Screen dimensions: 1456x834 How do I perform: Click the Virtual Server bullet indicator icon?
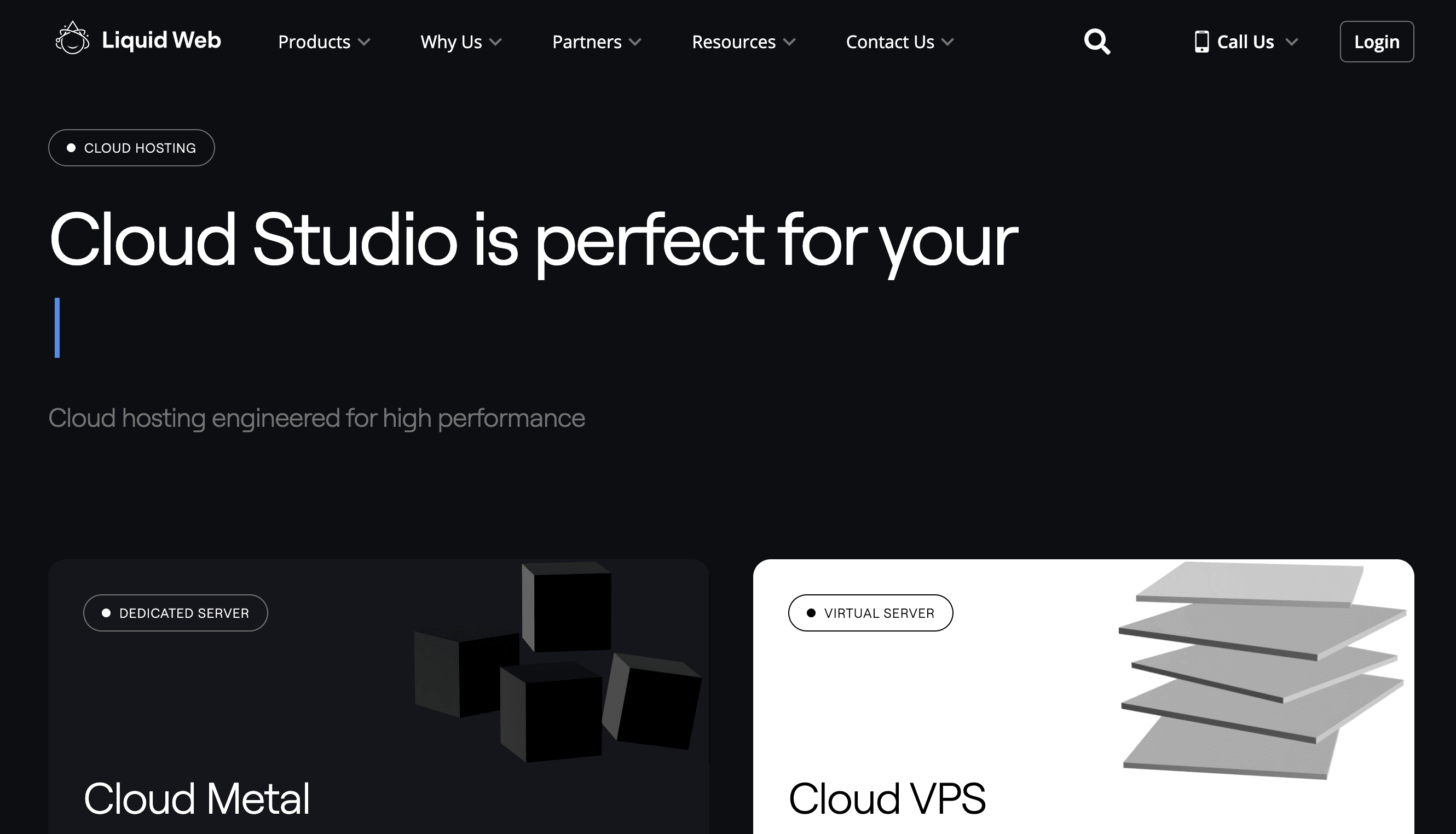coord(812,612)
